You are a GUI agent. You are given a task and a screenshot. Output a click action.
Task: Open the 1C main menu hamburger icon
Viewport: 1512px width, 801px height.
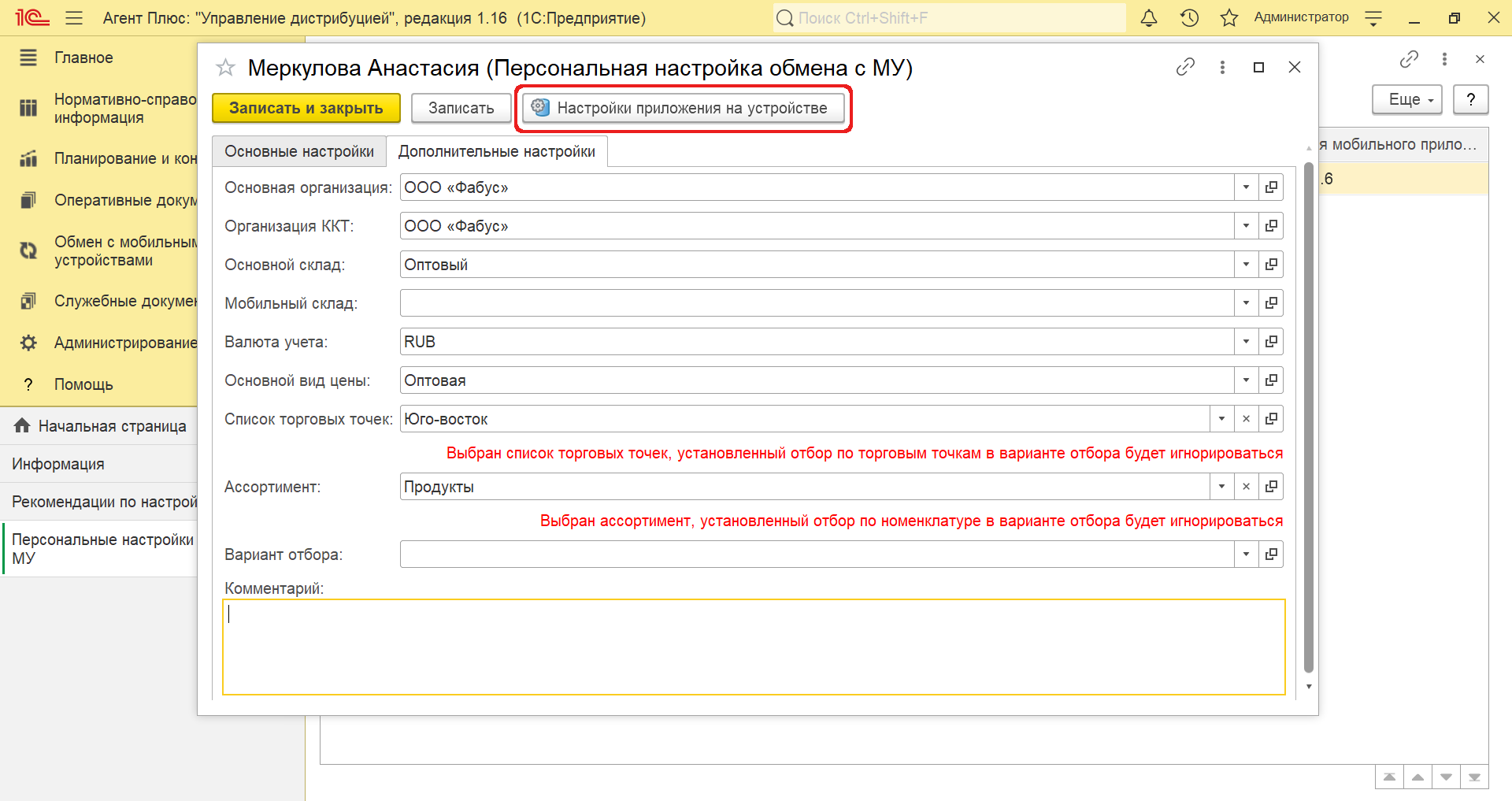[x=74, y=18]
